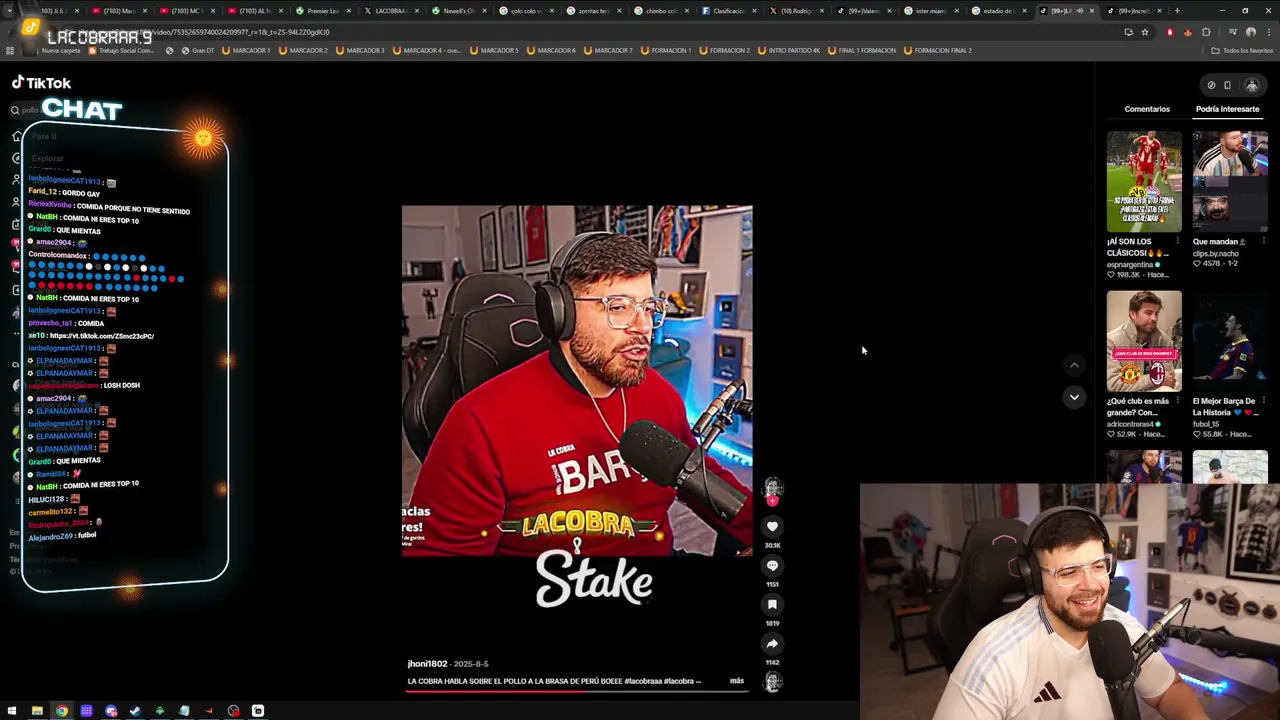The width and height of the screenshot is (1280, 720).
Task: Like the video with the heart icon
Action: pyautogui.click(x=772, y=526)
